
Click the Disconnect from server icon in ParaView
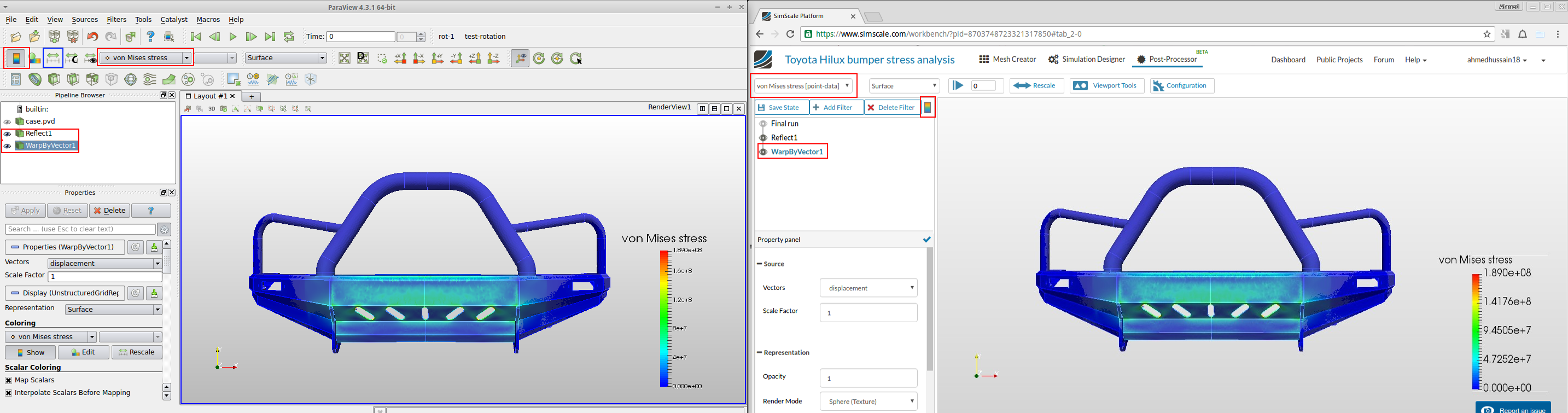(x=73, y=37)
